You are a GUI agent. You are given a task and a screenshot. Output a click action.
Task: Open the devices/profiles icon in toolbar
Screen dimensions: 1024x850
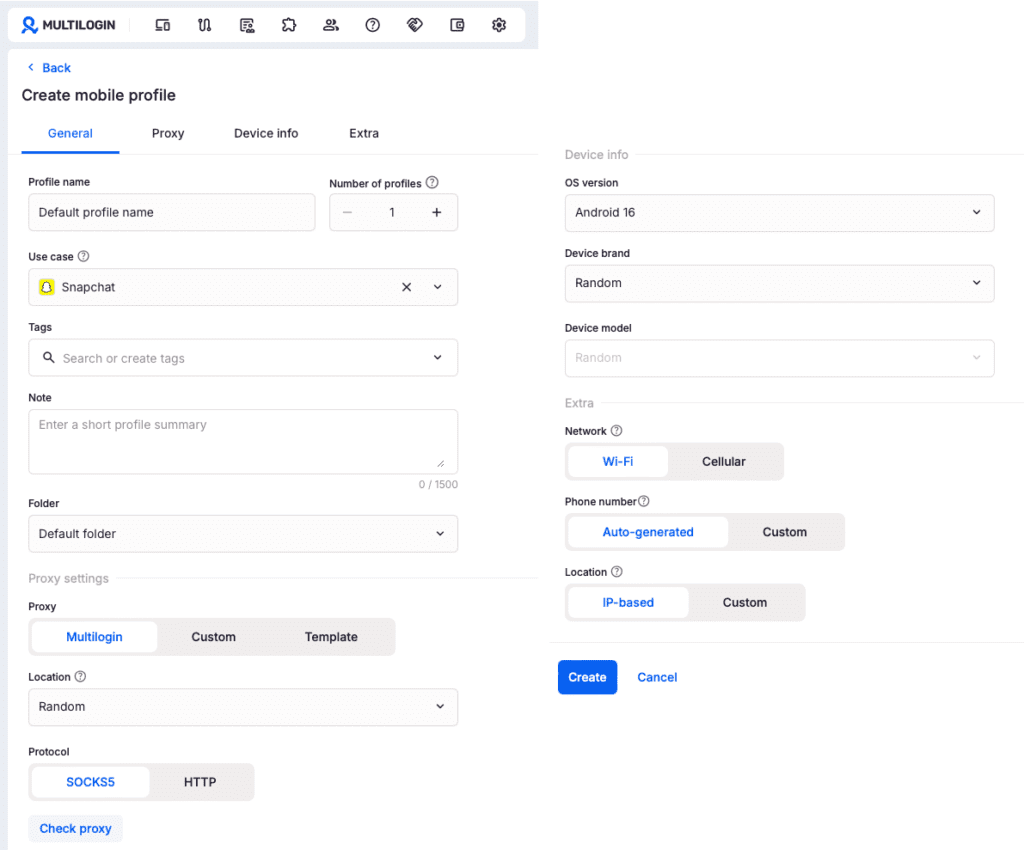[163, 25]
